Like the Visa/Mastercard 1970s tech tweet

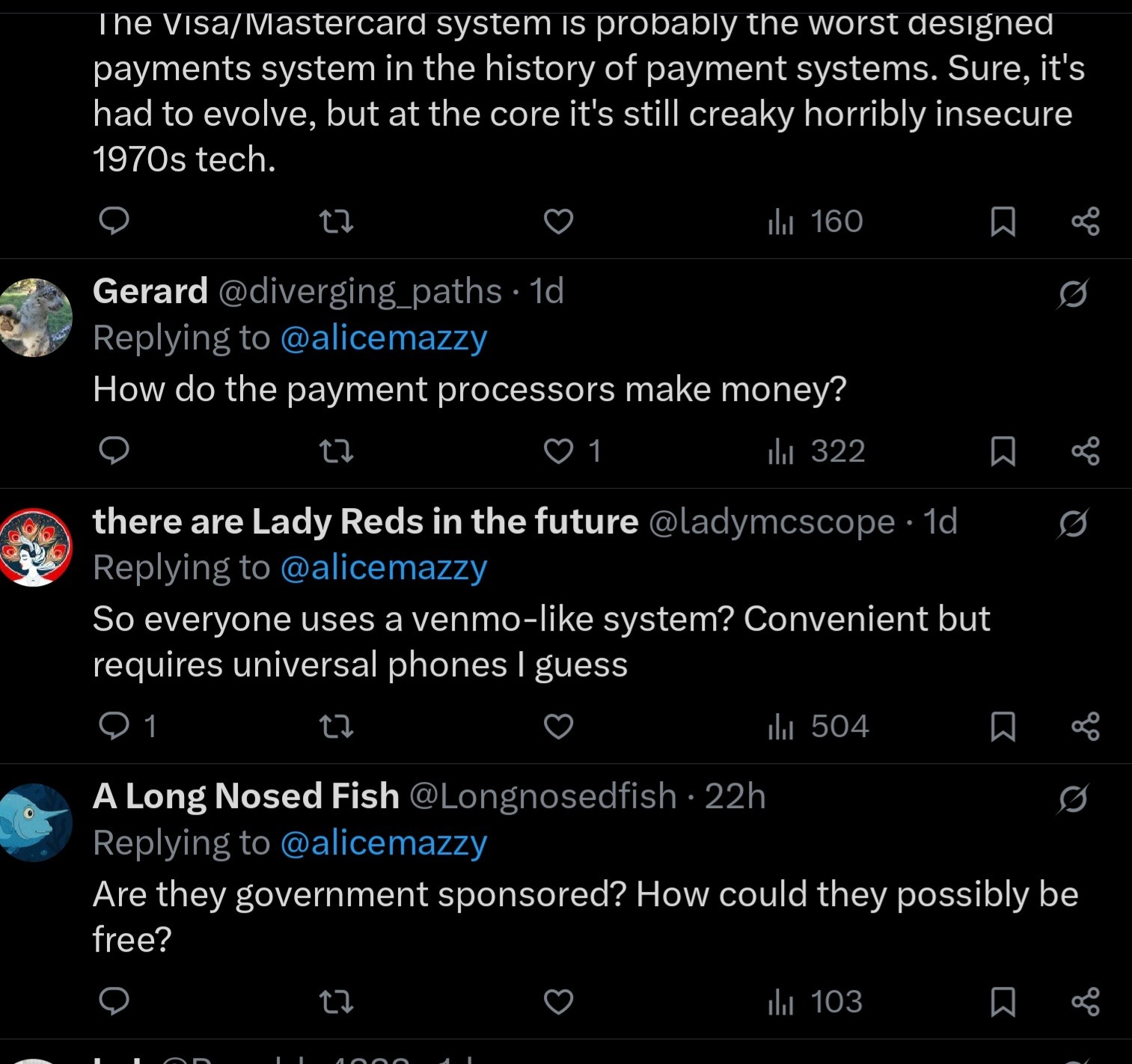pyautogui.click(x=558, y=221)
